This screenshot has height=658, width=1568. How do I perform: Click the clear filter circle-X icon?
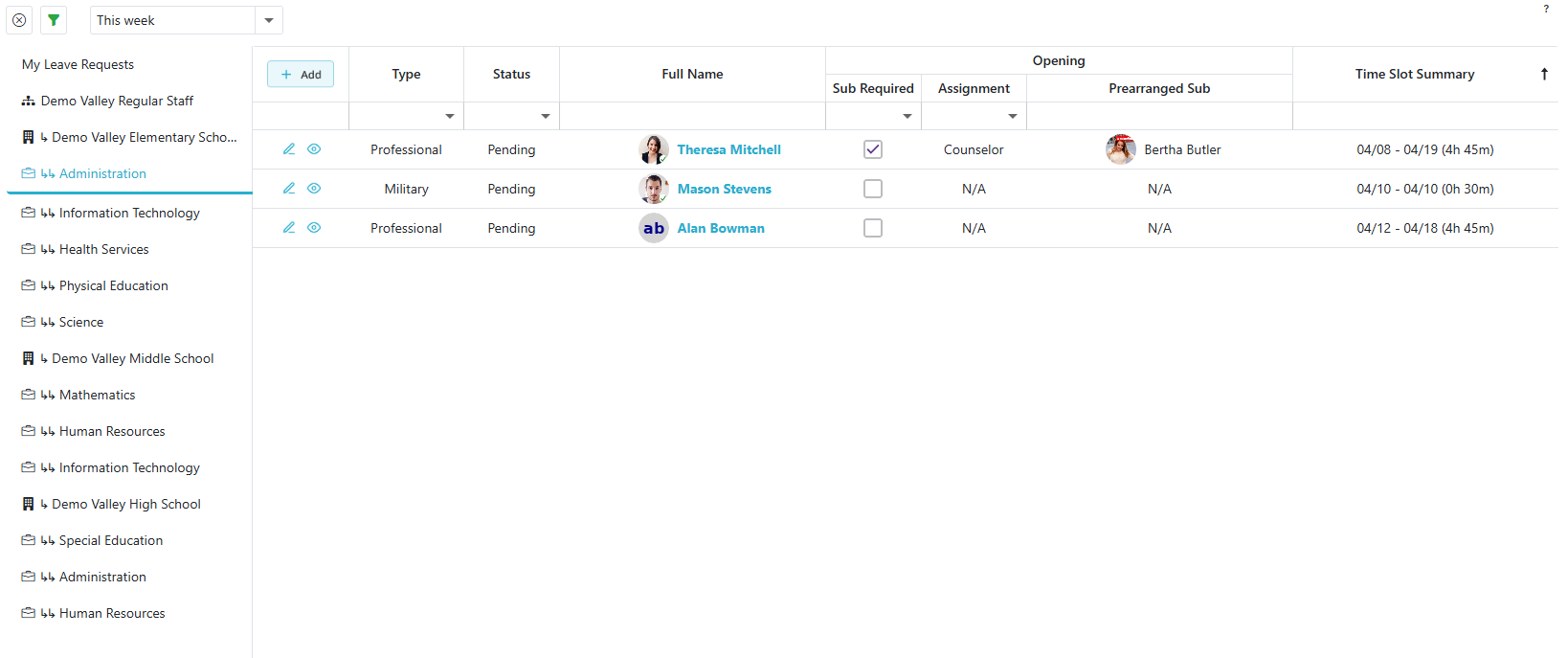click(19, 20)
